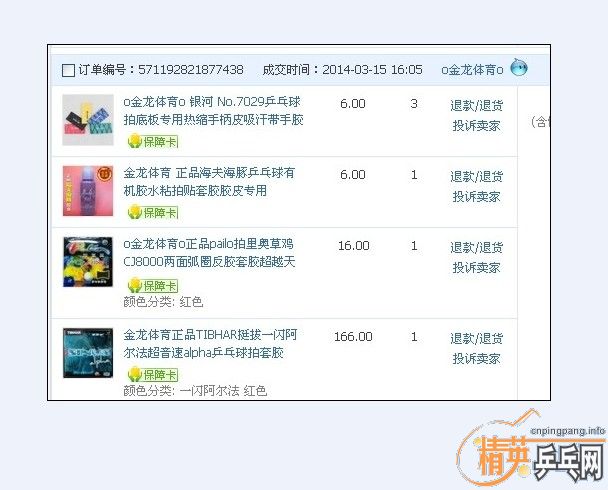Open the Palio CJ8000 product title link
The width and height of the screenshot is (608, 490).
tap(208, 253)
